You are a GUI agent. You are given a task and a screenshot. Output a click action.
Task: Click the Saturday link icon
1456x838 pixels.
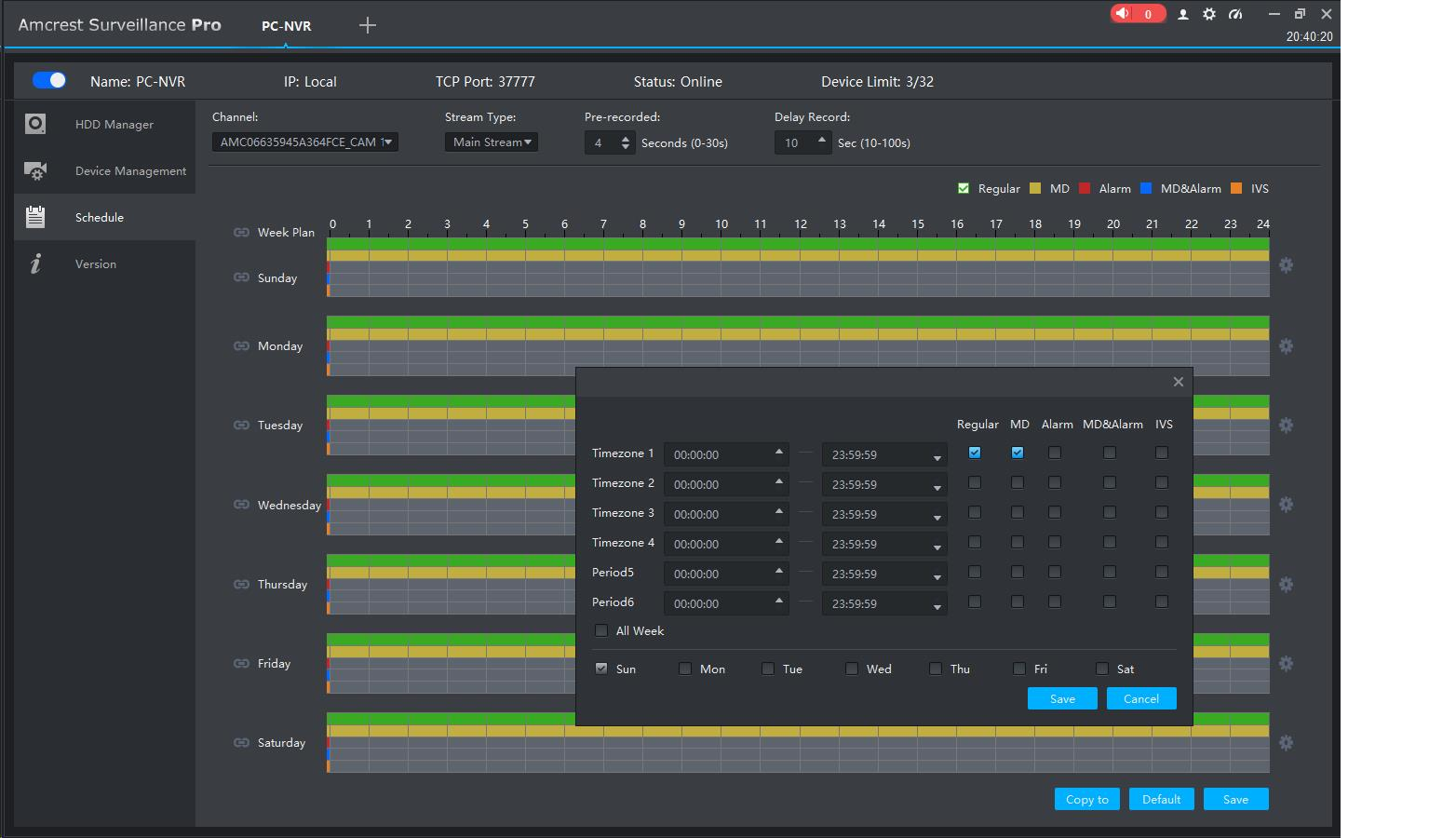pos(241,742)
